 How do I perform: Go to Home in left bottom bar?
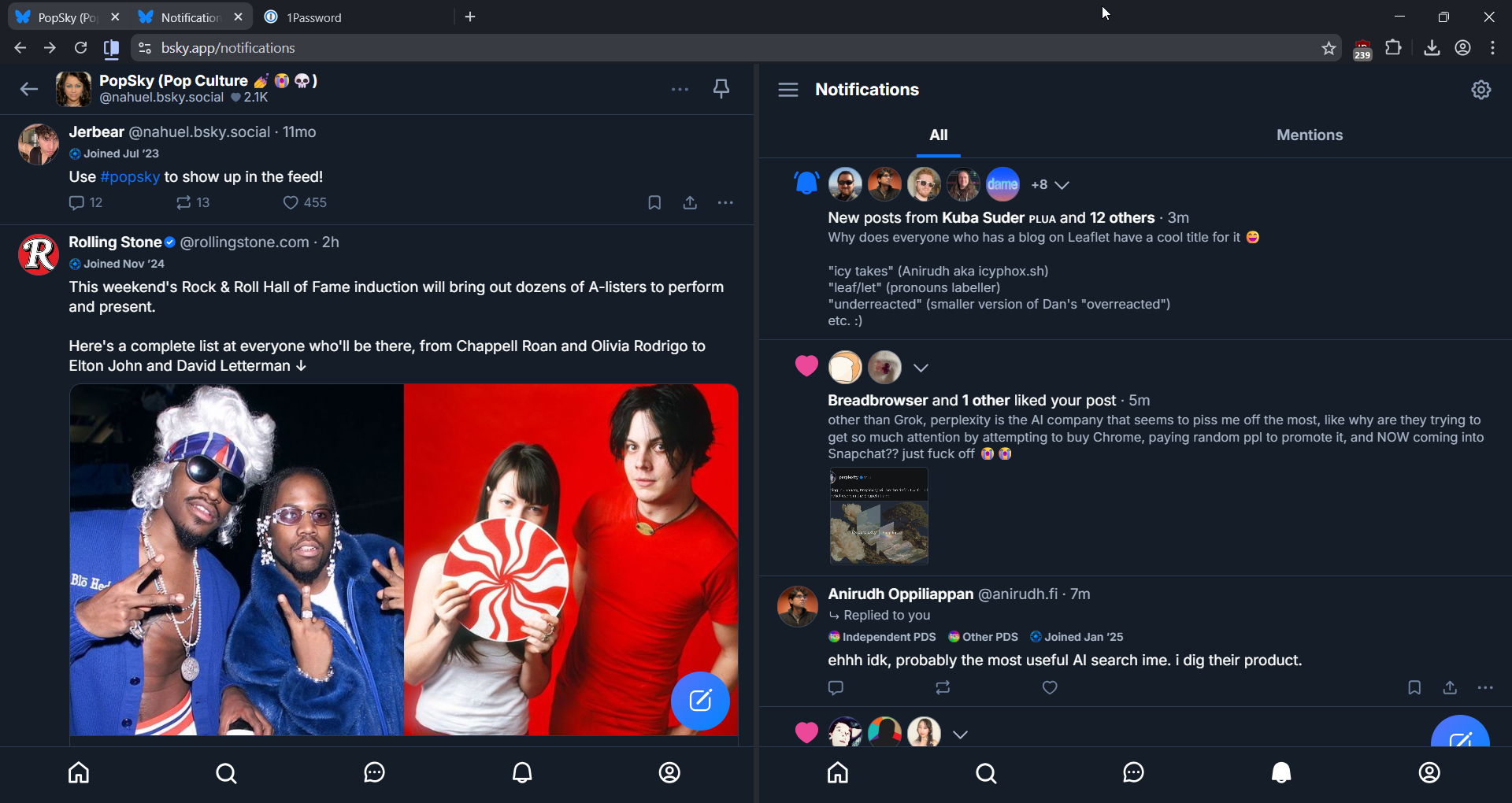(x=79, y=773)
